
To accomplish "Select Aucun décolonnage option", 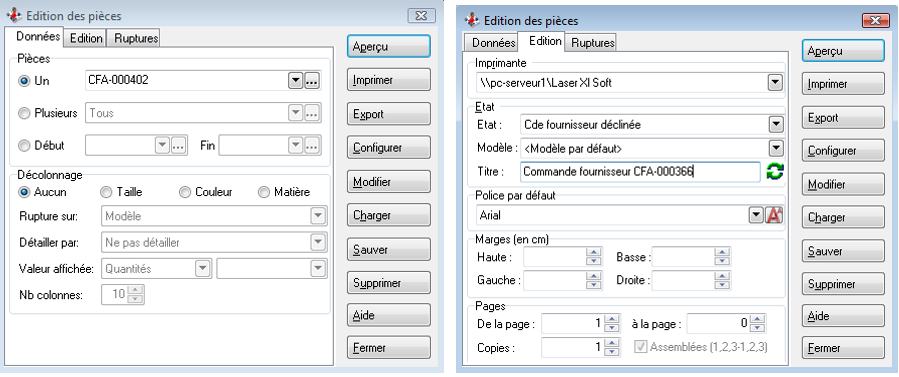I will (x=24, y=192).
